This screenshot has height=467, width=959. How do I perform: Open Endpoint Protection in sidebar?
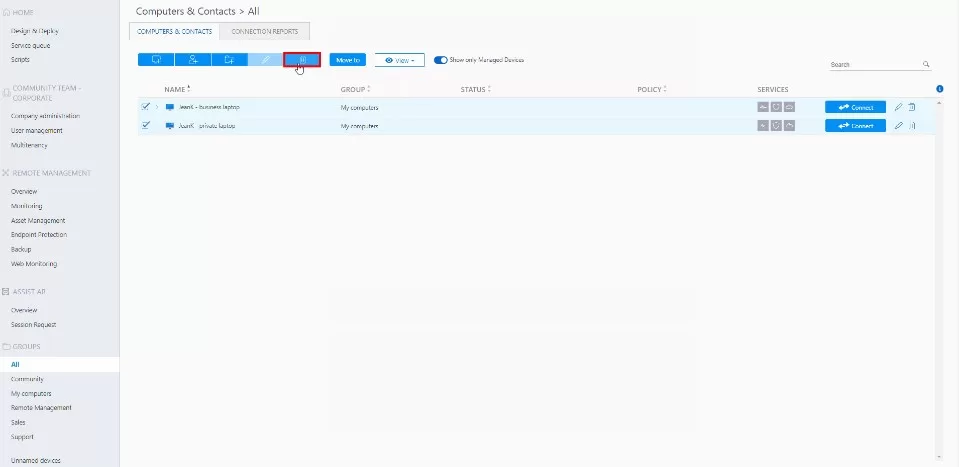tap(39, 235)
